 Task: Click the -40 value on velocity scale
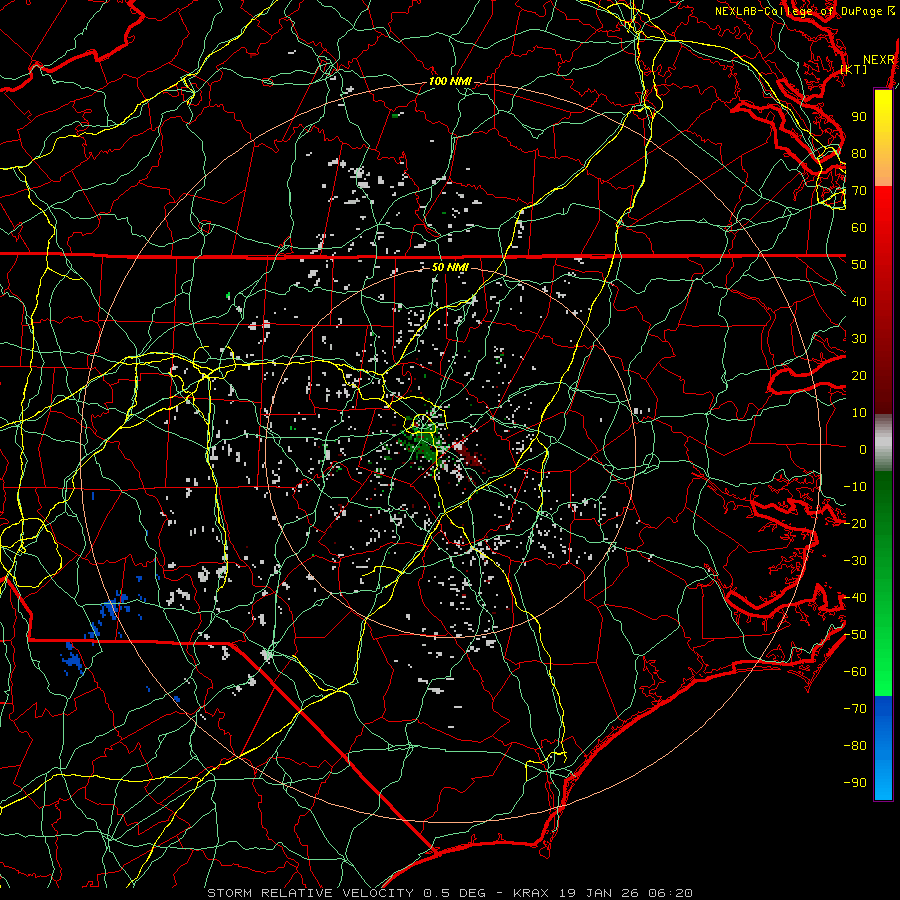click(x=855, y=598)
